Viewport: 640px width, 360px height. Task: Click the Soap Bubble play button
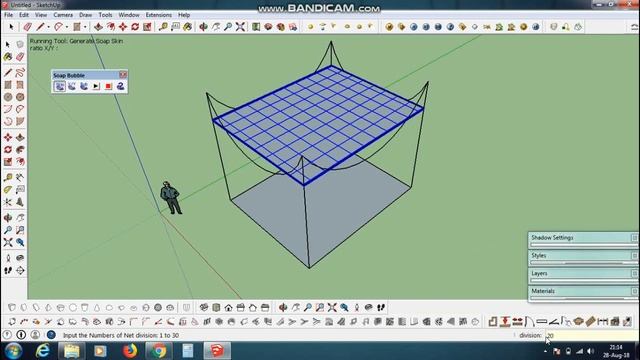[x=96, y=86]
